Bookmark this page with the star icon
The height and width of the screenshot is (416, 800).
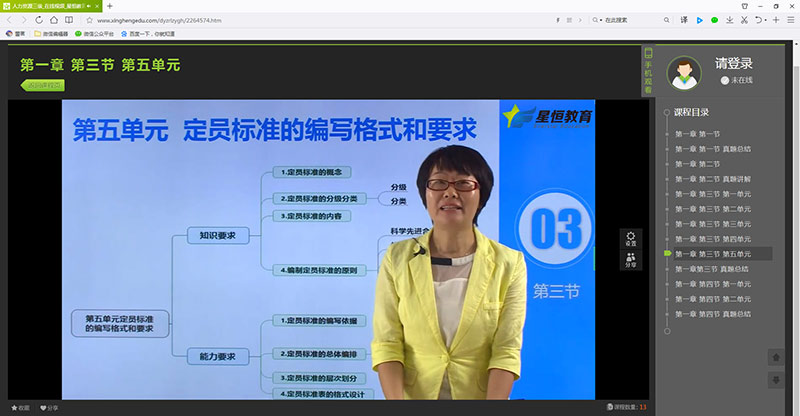tap(89, 20)
